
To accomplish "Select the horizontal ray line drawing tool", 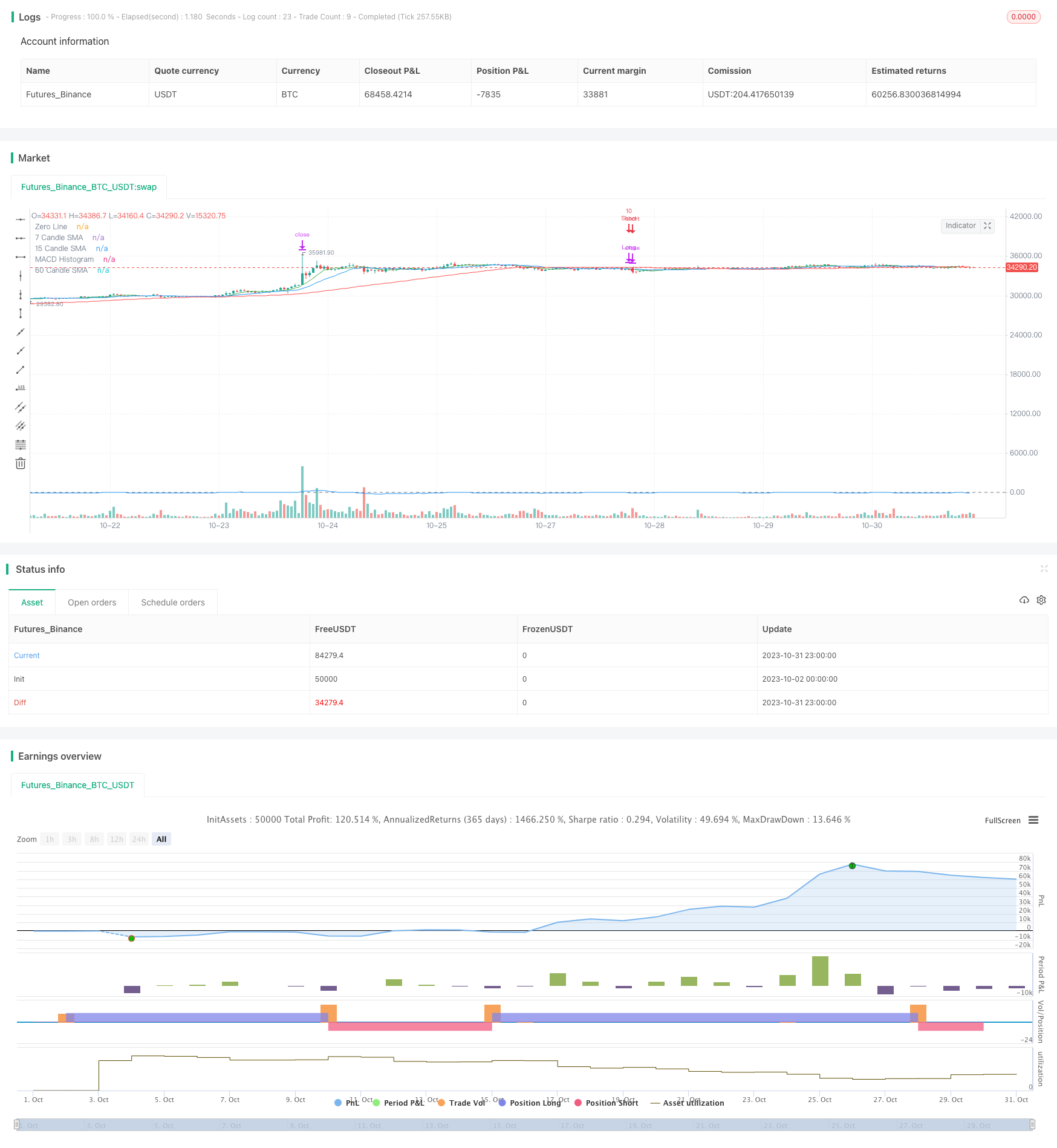I will tap(21, 238).
